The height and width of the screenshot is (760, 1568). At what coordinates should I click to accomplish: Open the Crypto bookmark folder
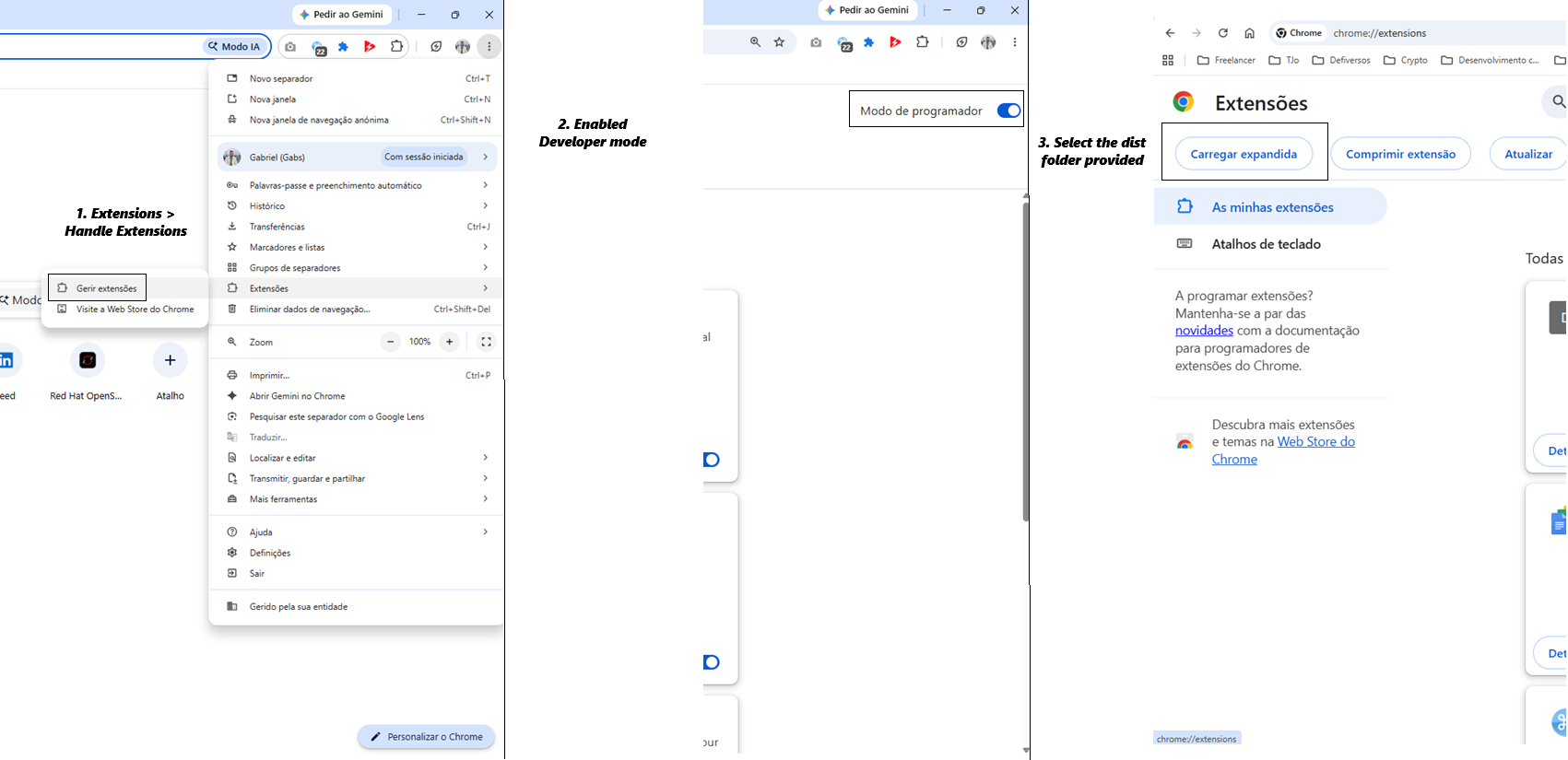(x=1406, y=60)
